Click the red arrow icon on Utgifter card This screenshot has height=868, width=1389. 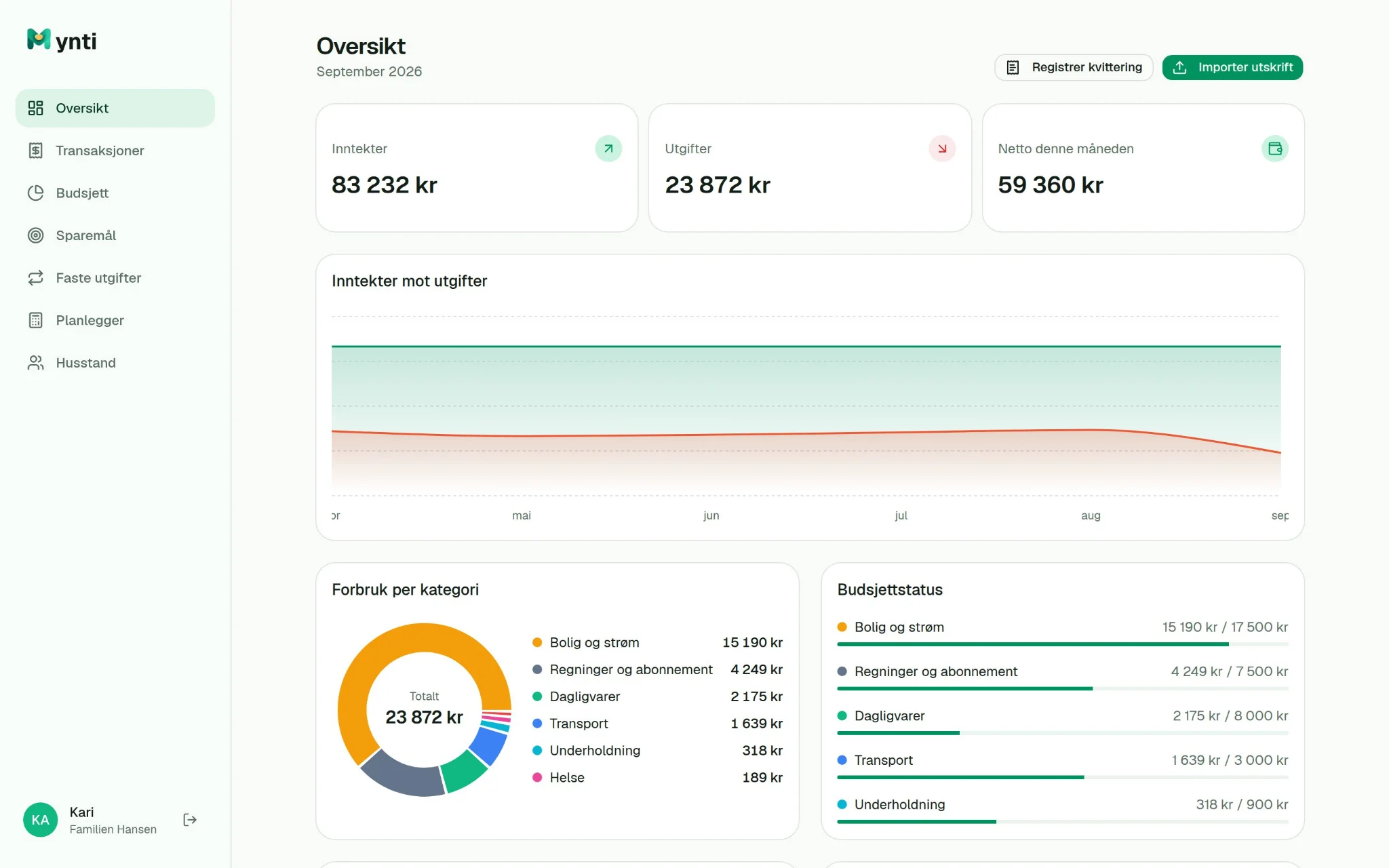(x=942, y=149)
